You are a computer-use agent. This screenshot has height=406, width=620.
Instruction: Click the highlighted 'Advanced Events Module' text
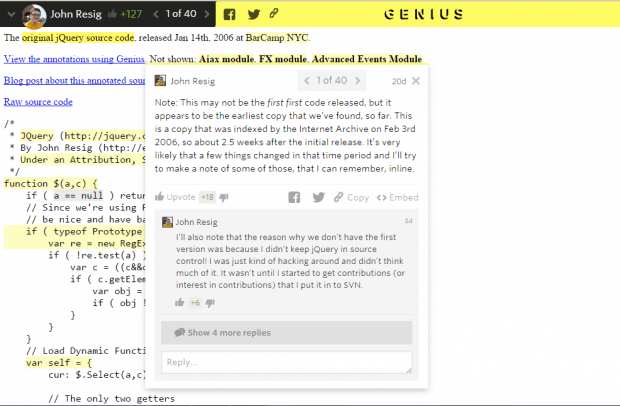point(367,59)
